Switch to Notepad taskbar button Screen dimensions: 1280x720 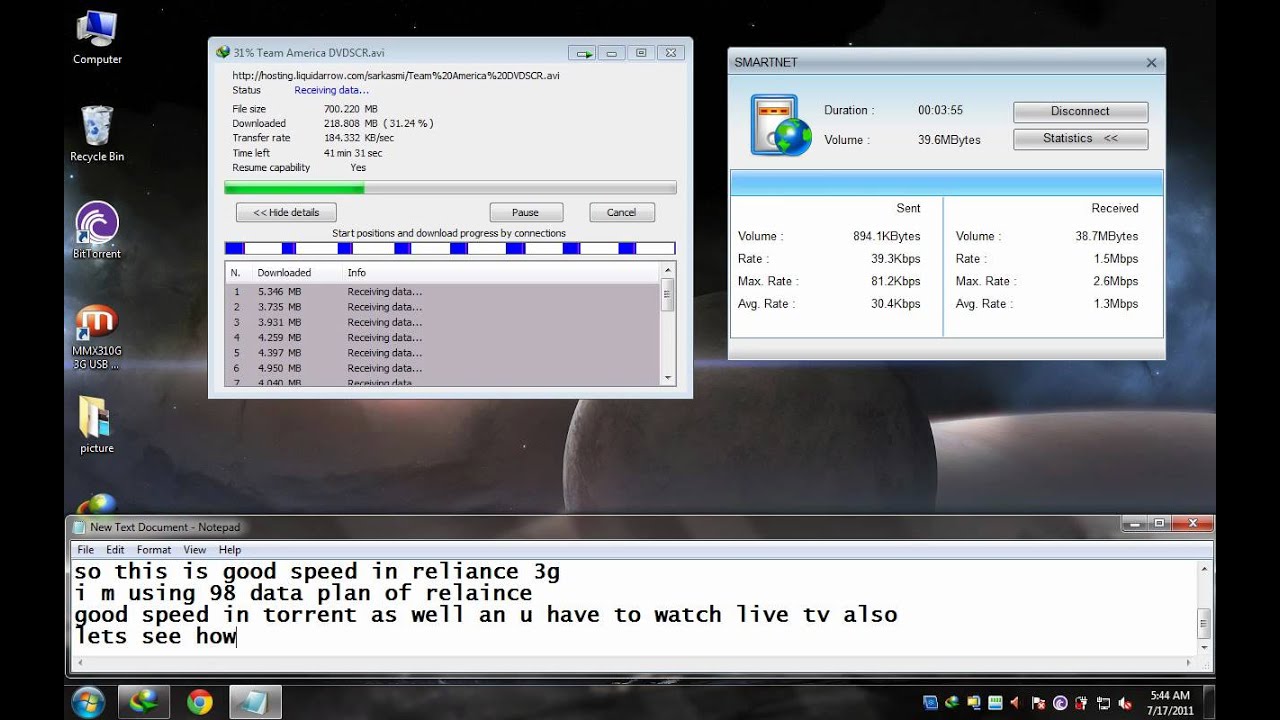click(x=255, y=702)
